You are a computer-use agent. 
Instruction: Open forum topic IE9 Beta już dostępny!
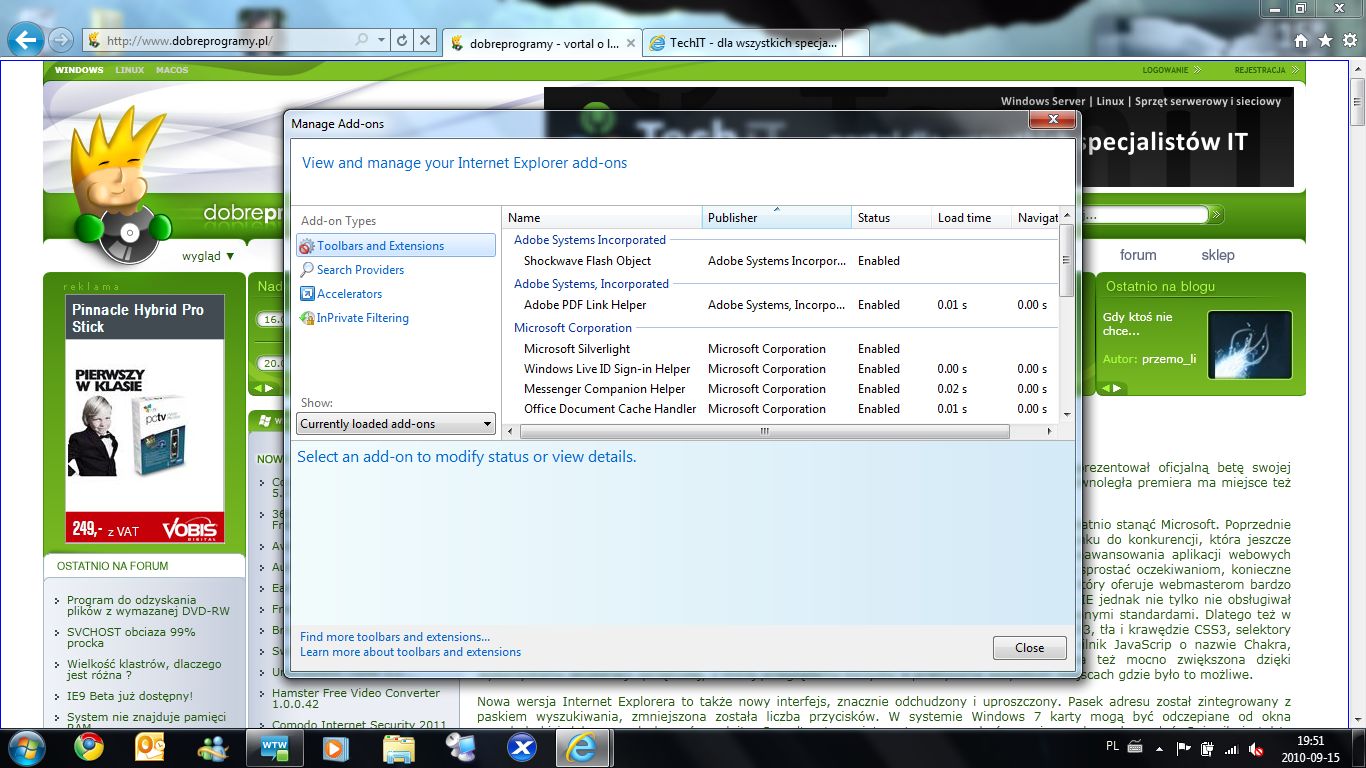tap(130, 696)
